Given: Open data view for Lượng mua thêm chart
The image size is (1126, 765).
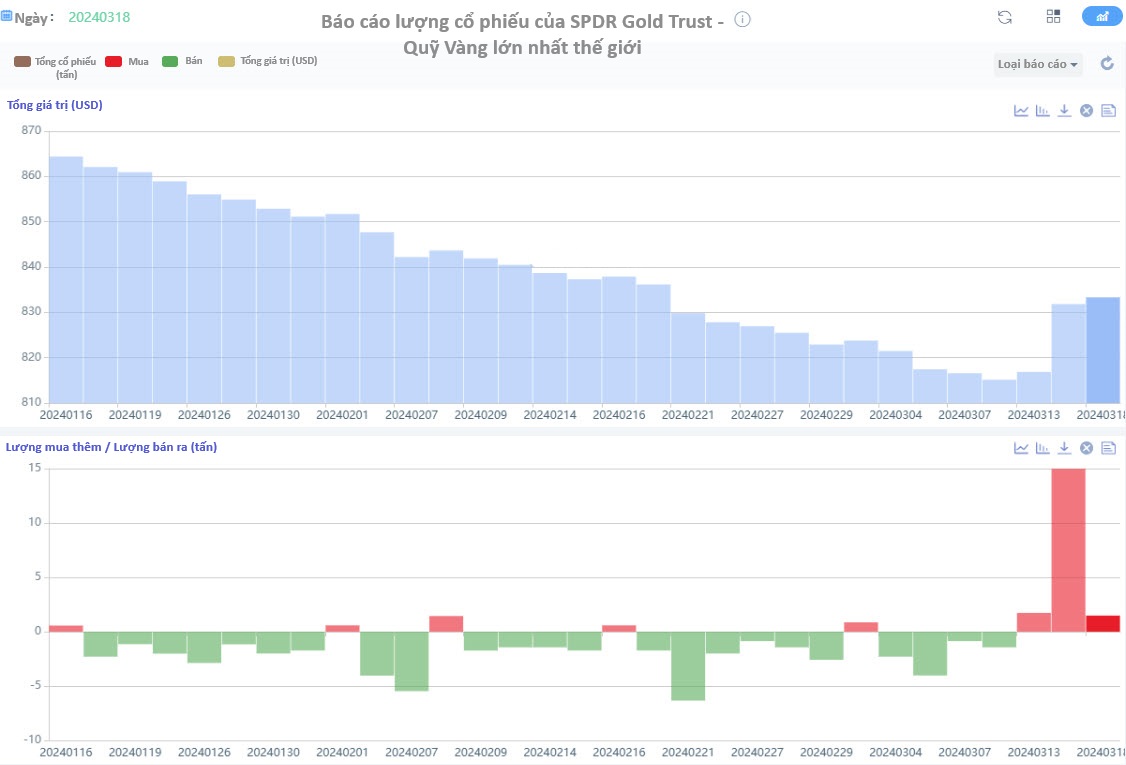Looking at the screenshot, I should point(1109,448).
